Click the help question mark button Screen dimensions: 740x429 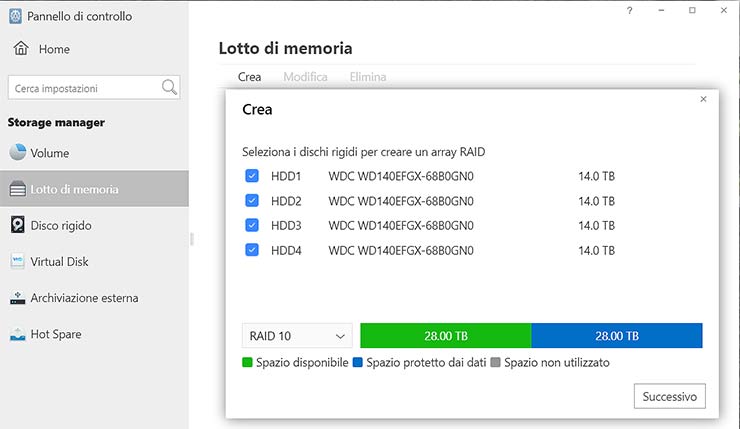point(629,10)
